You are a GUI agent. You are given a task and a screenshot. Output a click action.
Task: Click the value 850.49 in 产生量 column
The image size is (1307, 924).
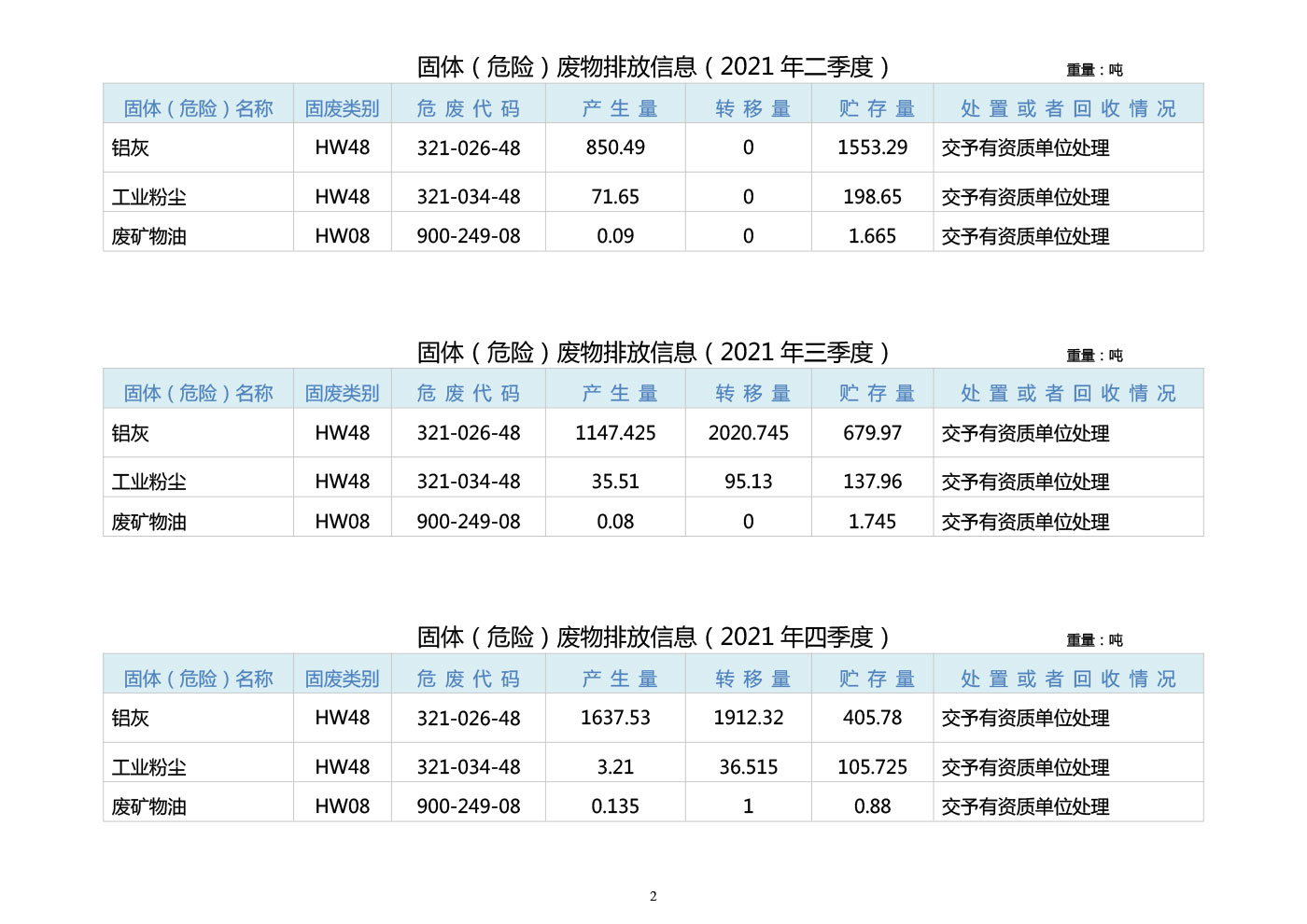coord(615,147)
